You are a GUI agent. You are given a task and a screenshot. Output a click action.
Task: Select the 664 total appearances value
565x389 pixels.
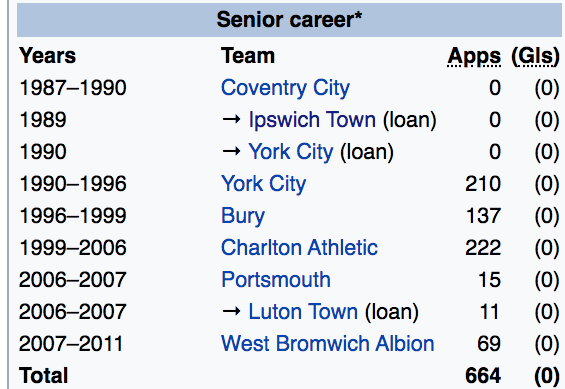483,376
